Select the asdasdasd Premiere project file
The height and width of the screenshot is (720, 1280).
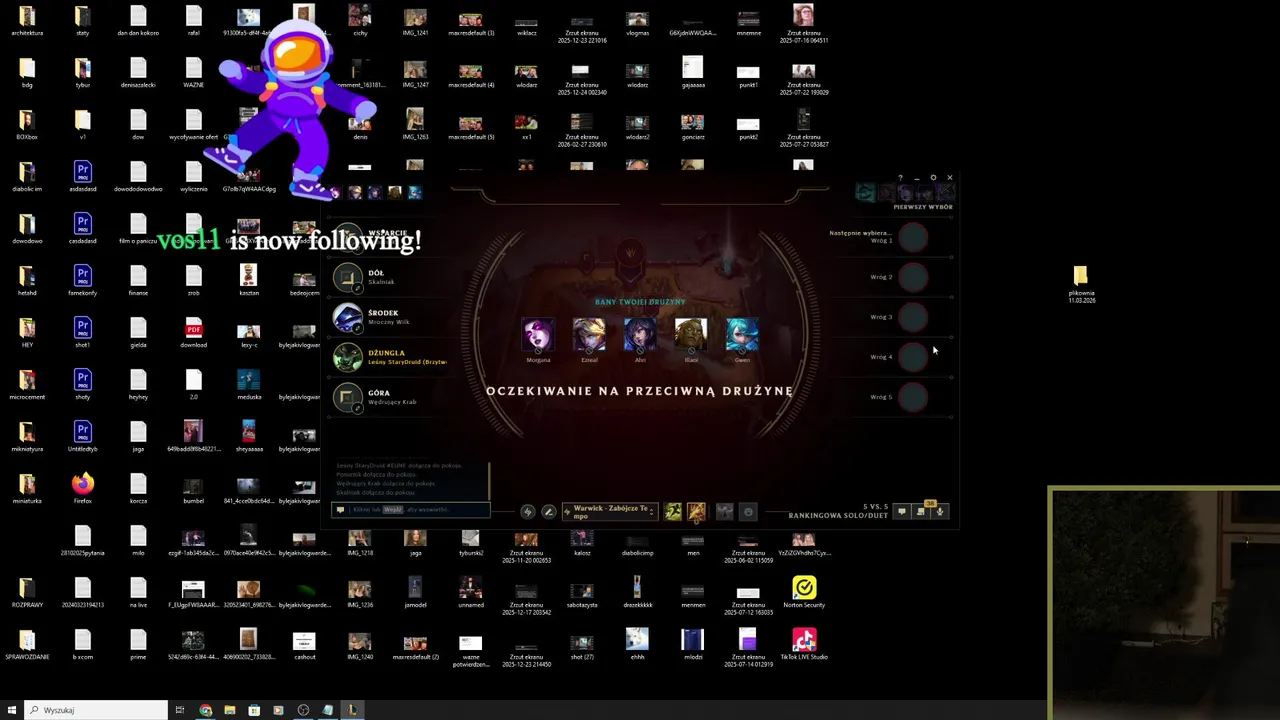point(83,176)
